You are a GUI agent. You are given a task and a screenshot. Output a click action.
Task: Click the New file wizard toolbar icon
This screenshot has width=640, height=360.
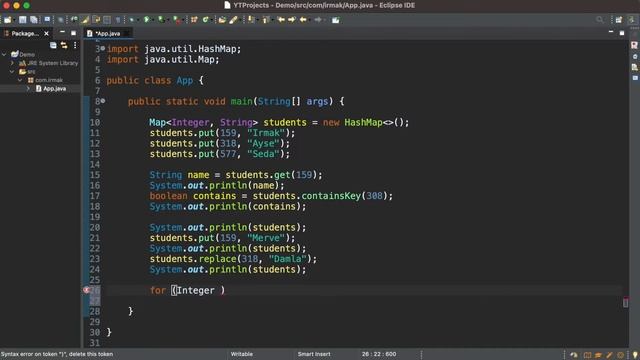click(7, 20)
